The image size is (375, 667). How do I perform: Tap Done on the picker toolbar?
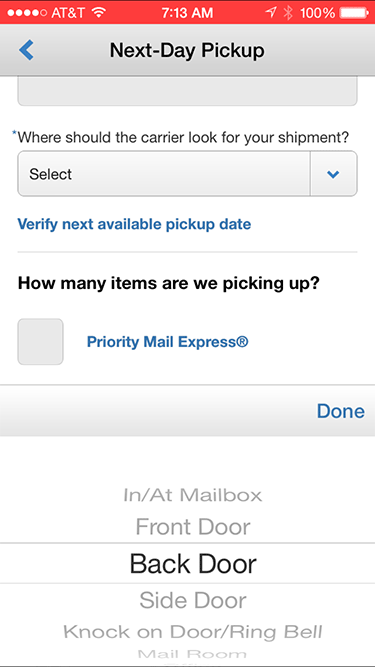point(341,411)
